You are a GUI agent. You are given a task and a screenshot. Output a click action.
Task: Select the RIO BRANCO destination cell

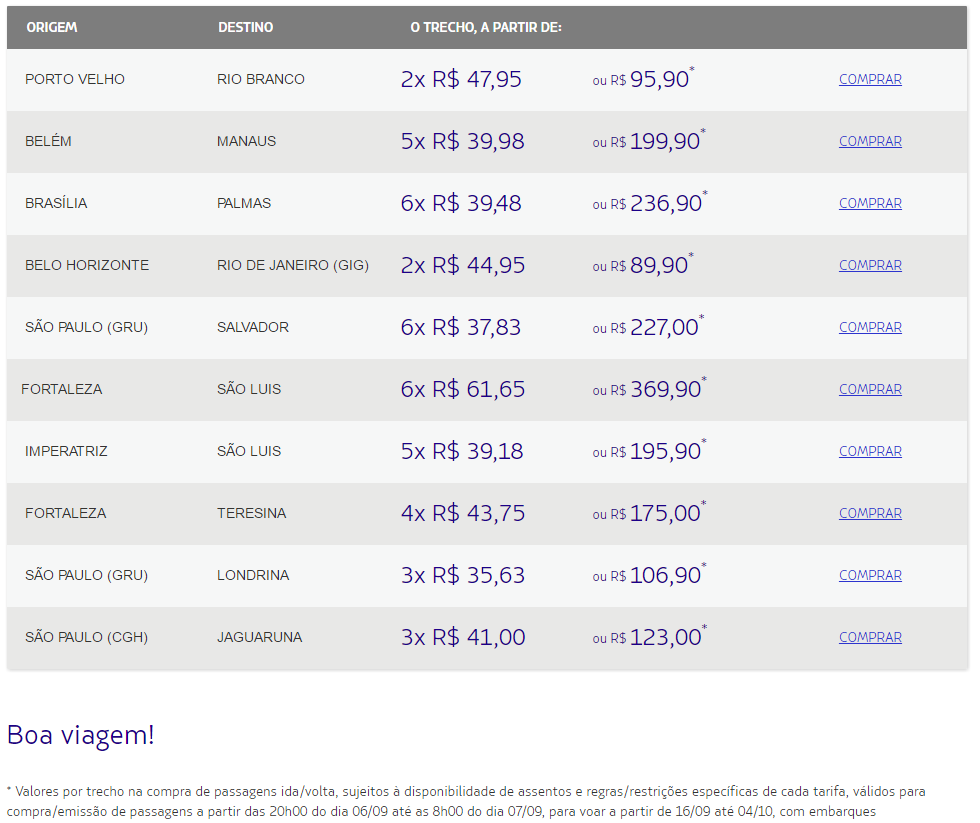click(261, 79)
